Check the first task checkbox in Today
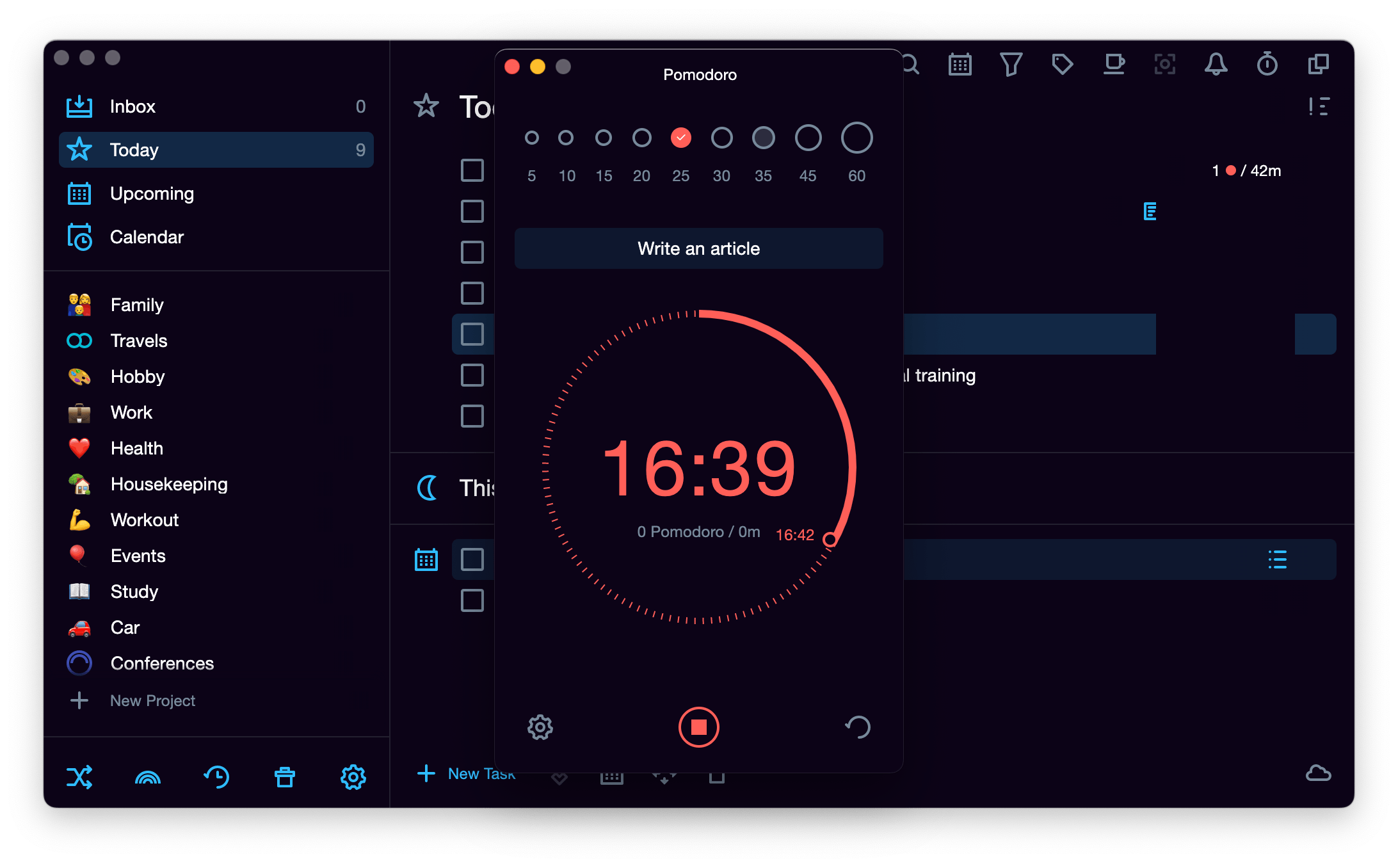This screenshot has width=1398, height=868. (472, 170)
